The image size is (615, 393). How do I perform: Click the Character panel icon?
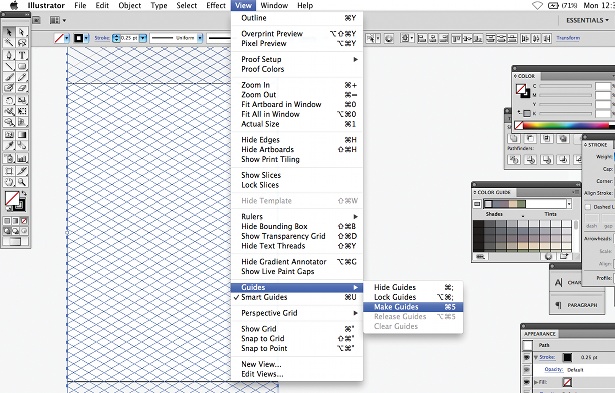pyautogui.click(x=559, y=282)
